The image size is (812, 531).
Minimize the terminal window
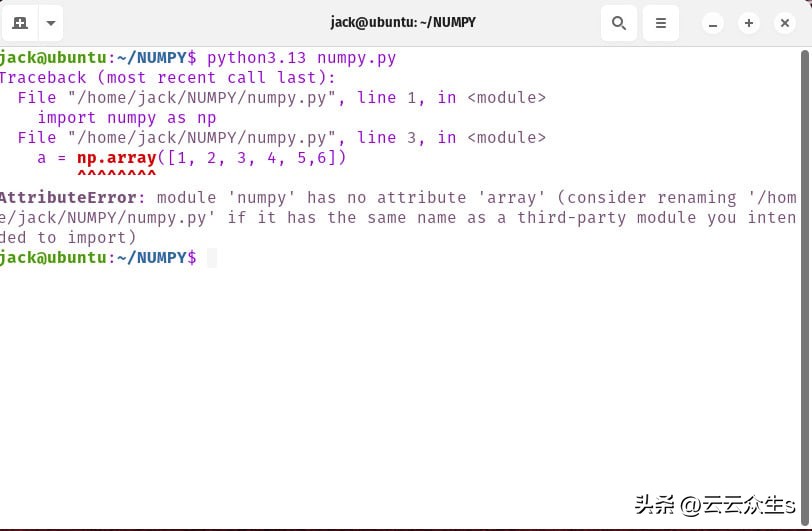point(713,23)
